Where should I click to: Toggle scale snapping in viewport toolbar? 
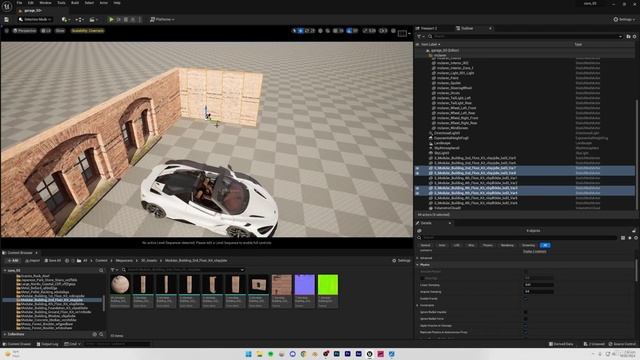click(366, 31)
